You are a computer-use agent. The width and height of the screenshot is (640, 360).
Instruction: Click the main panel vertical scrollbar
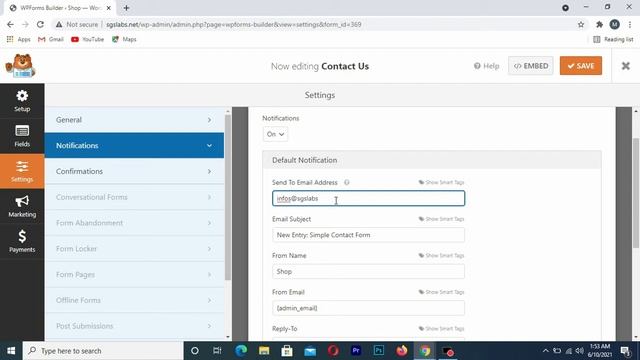(x=636, y=193)
